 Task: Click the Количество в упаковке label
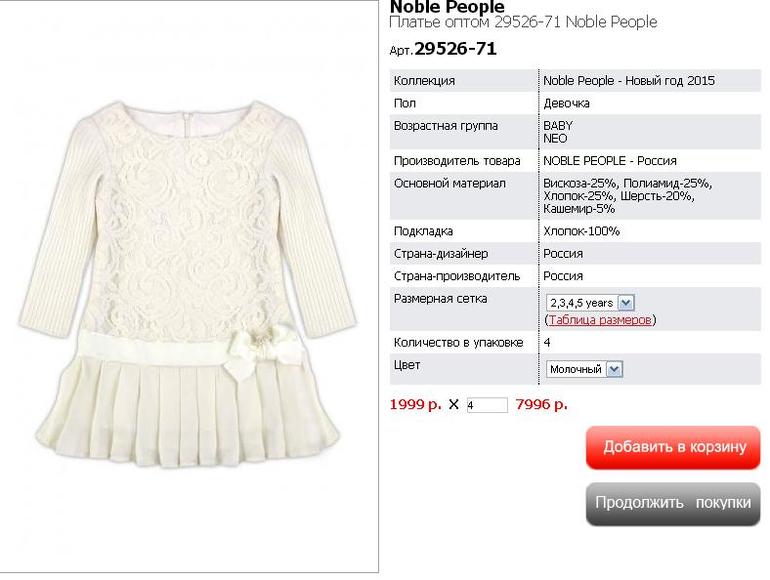458,343
